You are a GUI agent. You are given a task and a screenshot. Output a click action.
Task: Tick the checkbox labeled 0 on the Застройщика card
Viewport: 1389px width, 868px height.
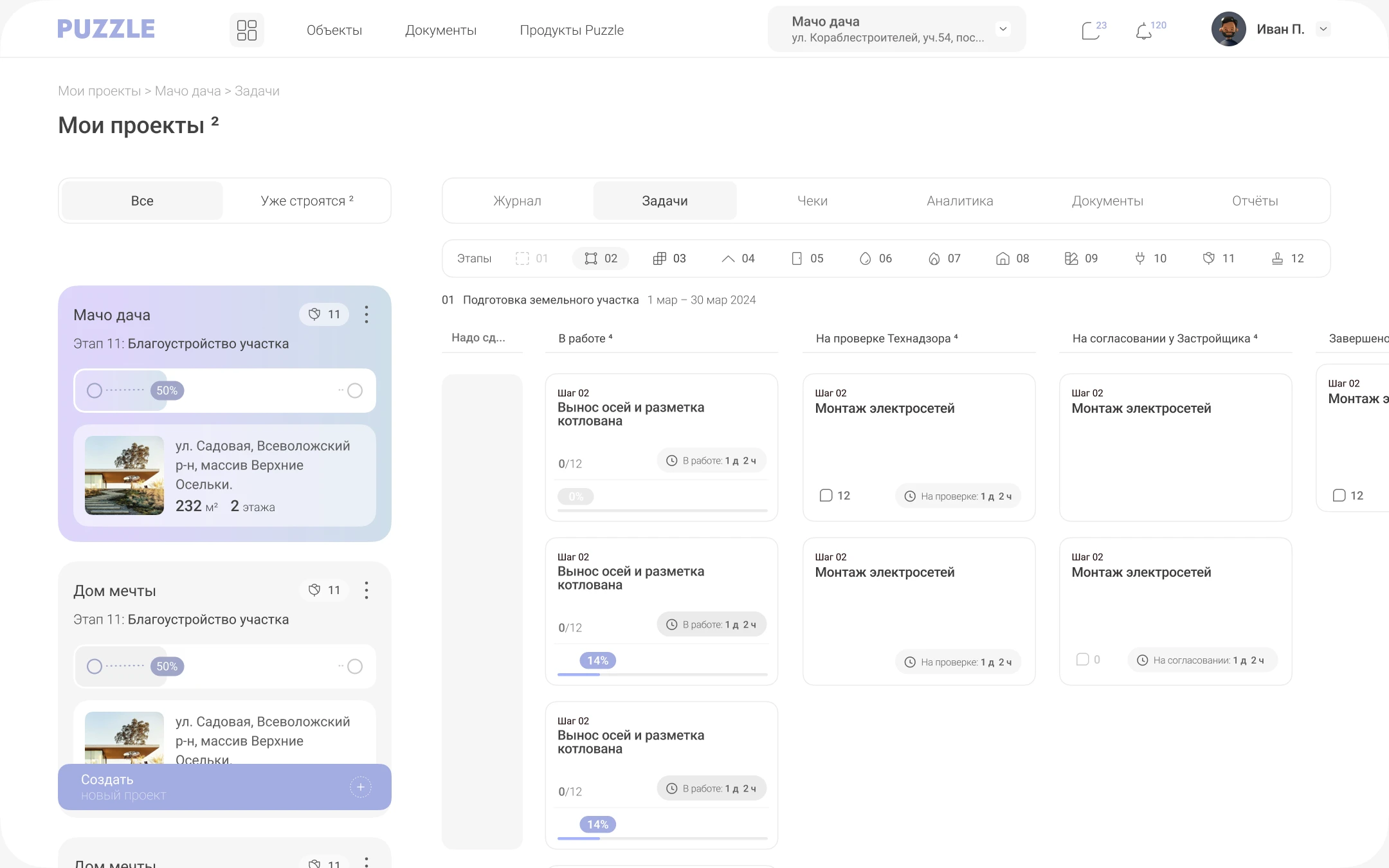click(1082, 660)
